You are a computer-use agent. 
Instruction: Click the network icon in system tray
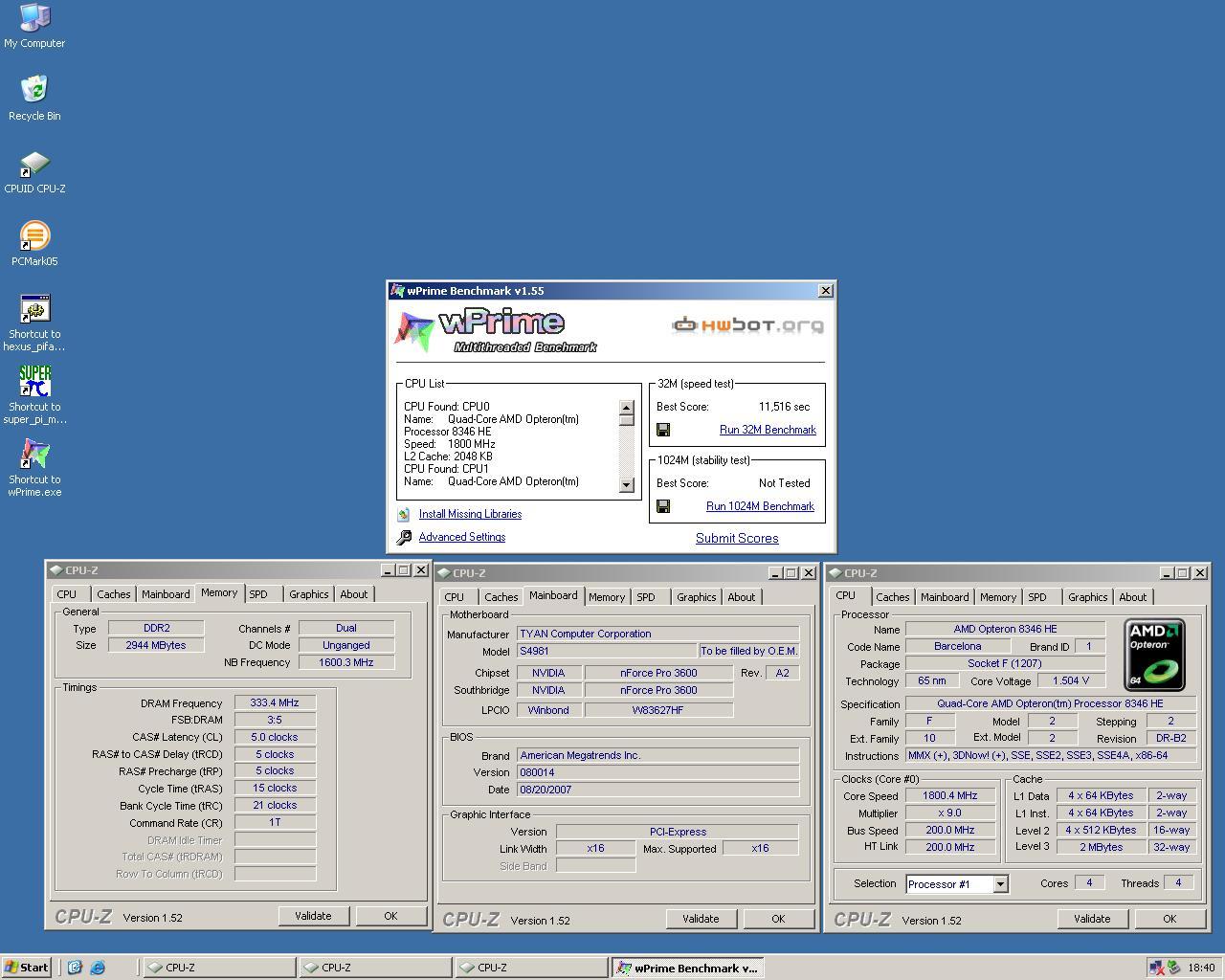1157,968
